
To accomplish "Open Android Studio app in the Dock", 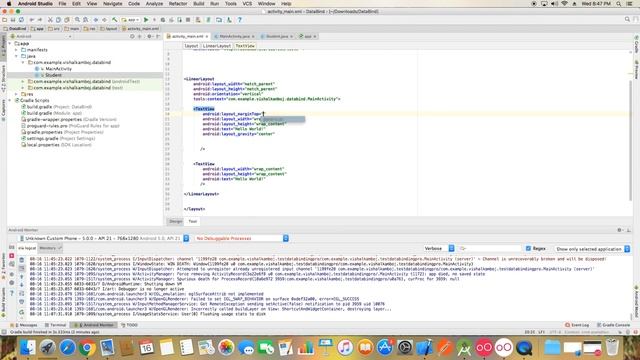I will [464, 348].
